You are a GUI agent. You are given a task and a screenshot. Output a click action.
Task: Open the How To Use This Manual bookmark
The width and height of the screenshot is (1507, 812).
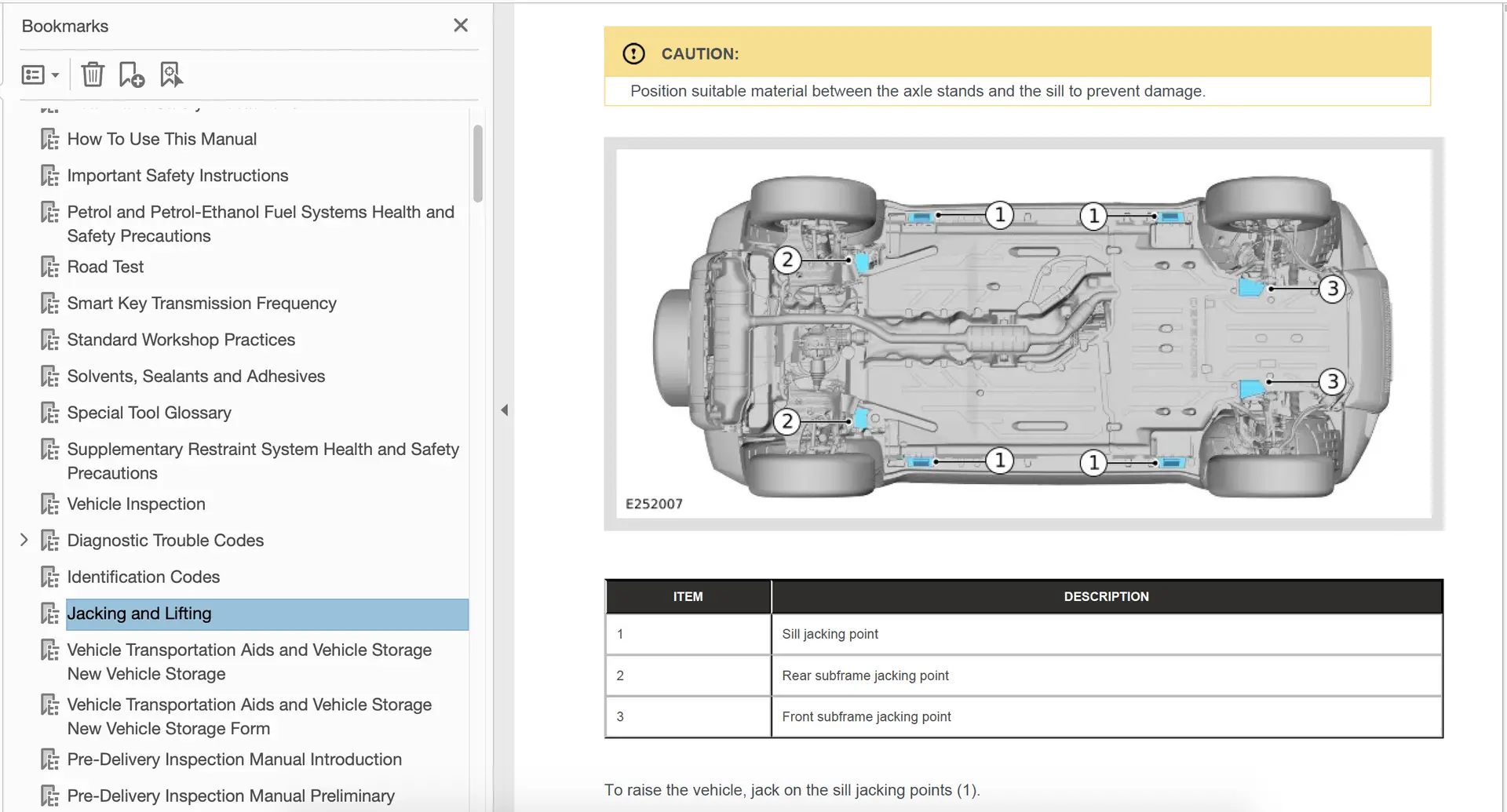click(x=162, y=139)
